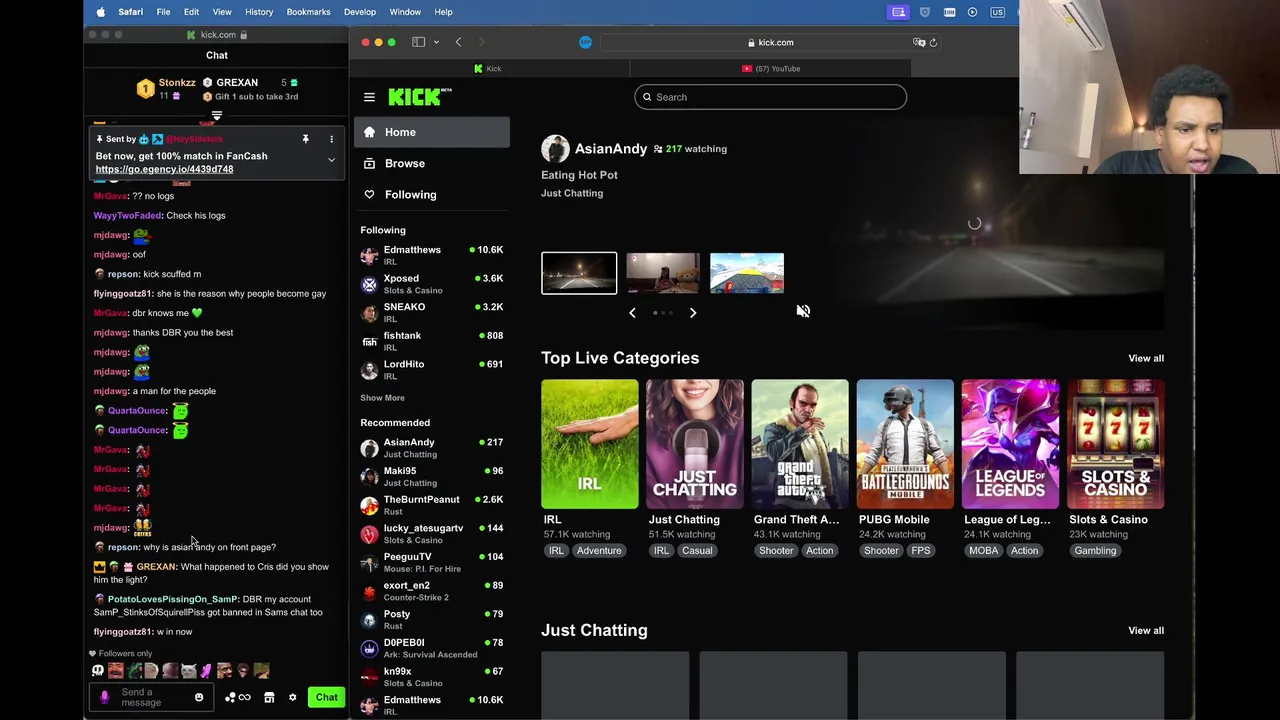
Task: Open AsianAndy featured stream title
Action: [579, 175]
